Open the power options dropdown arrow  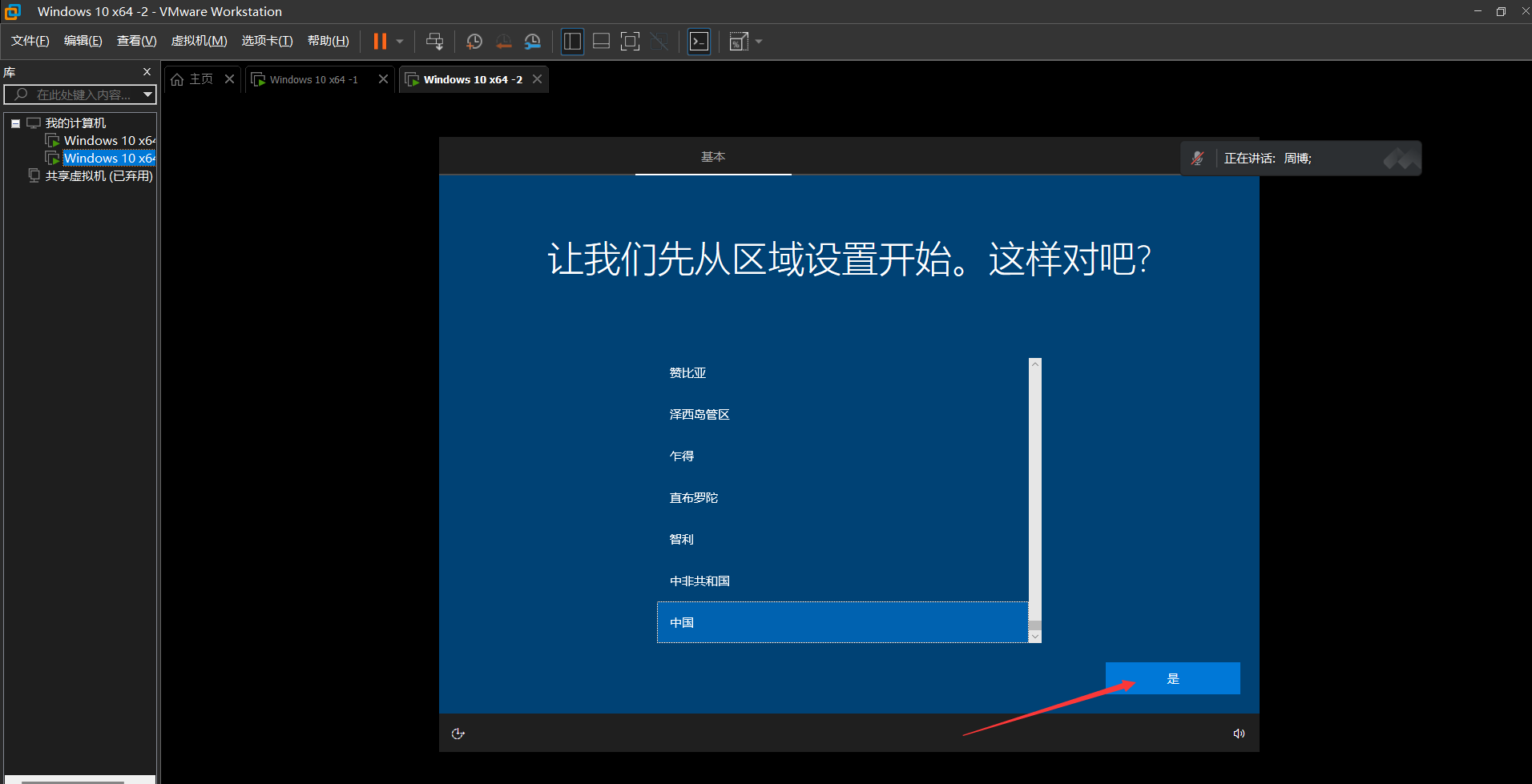[400, 41]
